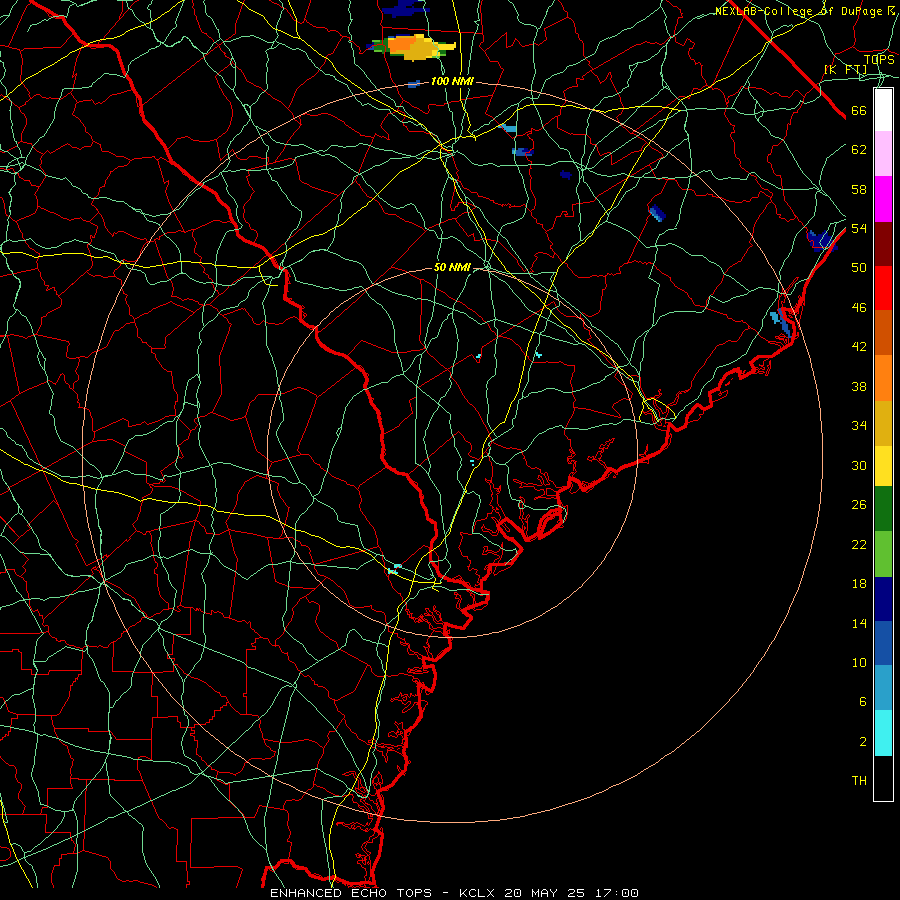Viewport: 900px width, 900px height.
Task: Click the ENHANCED ECHO TOPS caption
Action: (351, 893)
